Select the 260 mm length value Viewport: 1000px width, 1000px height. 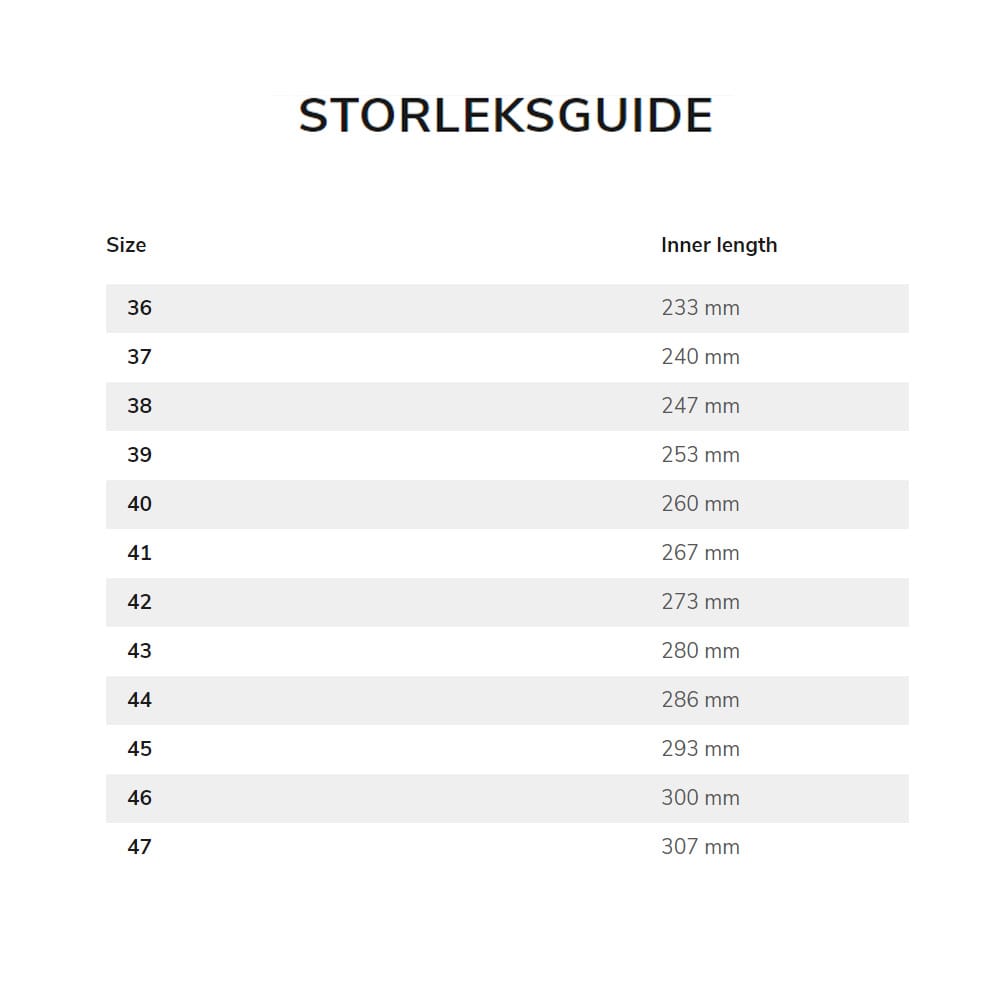tap(700, 504)
